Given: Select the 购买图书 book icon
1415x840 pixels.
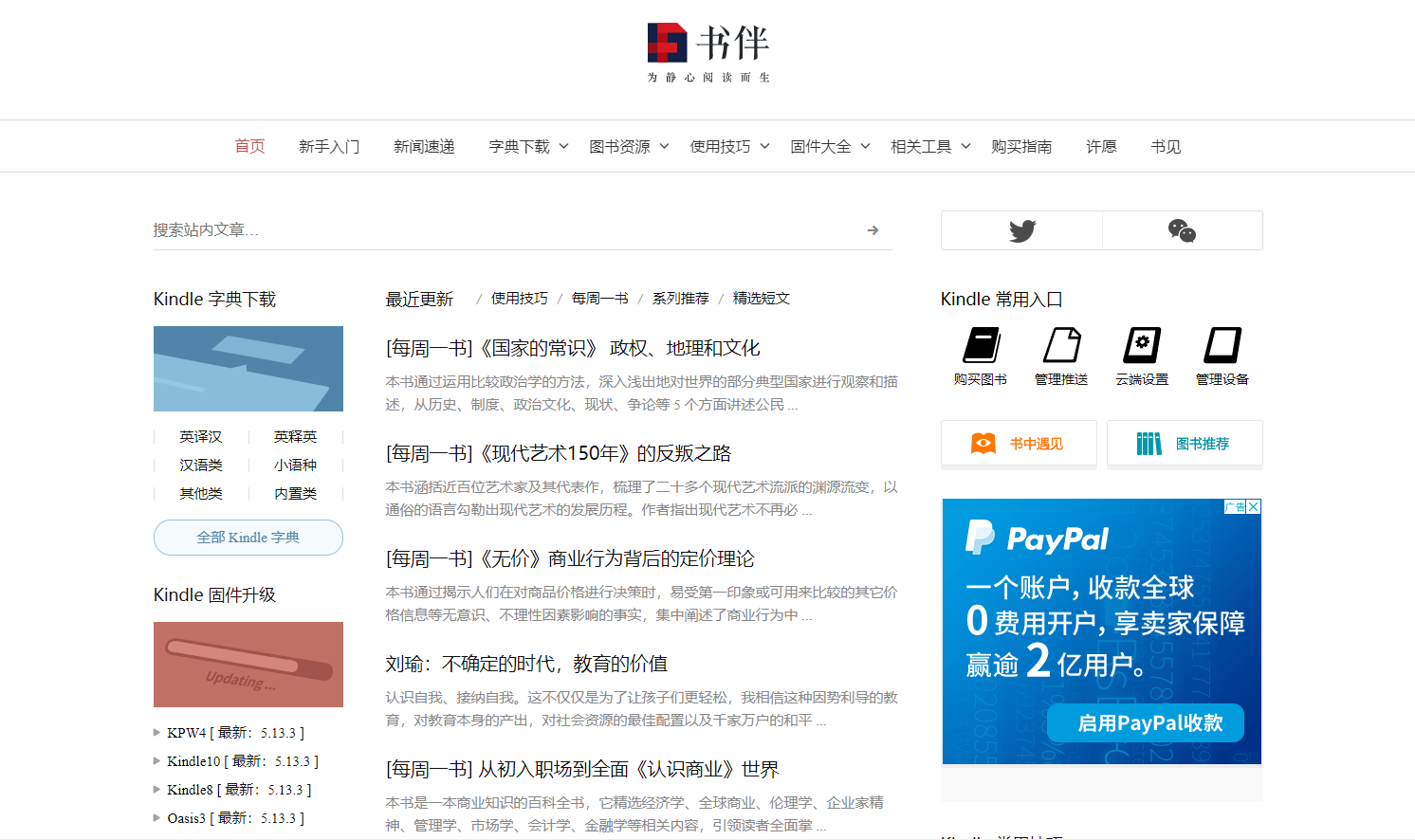Looking at the screenshot, I should click(x=980, y=343).
